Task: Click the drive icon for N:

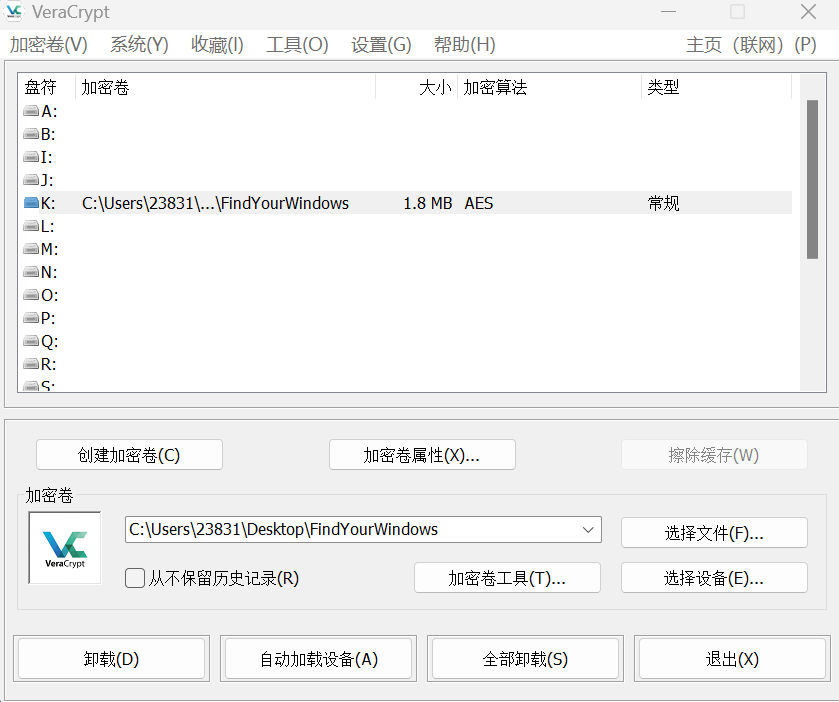Action: click(x=31, y=272)
